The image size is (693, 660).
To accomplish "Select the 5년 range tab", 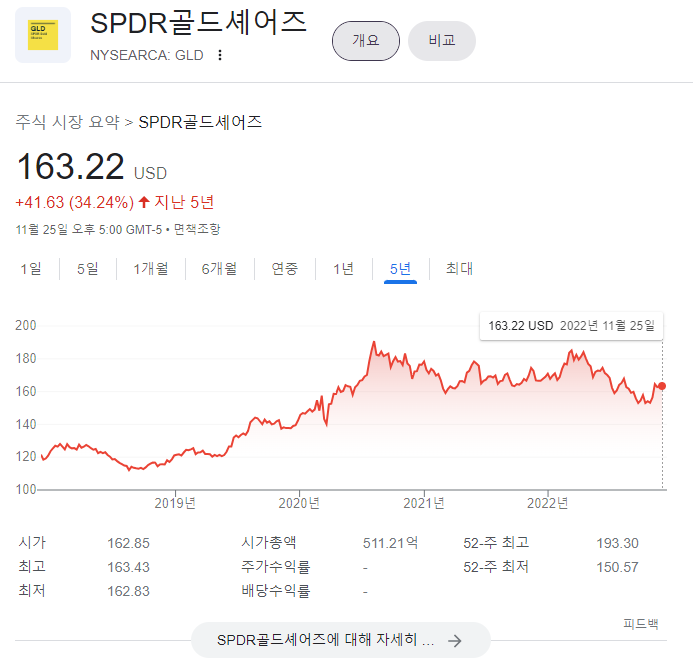I will [400, 269].
